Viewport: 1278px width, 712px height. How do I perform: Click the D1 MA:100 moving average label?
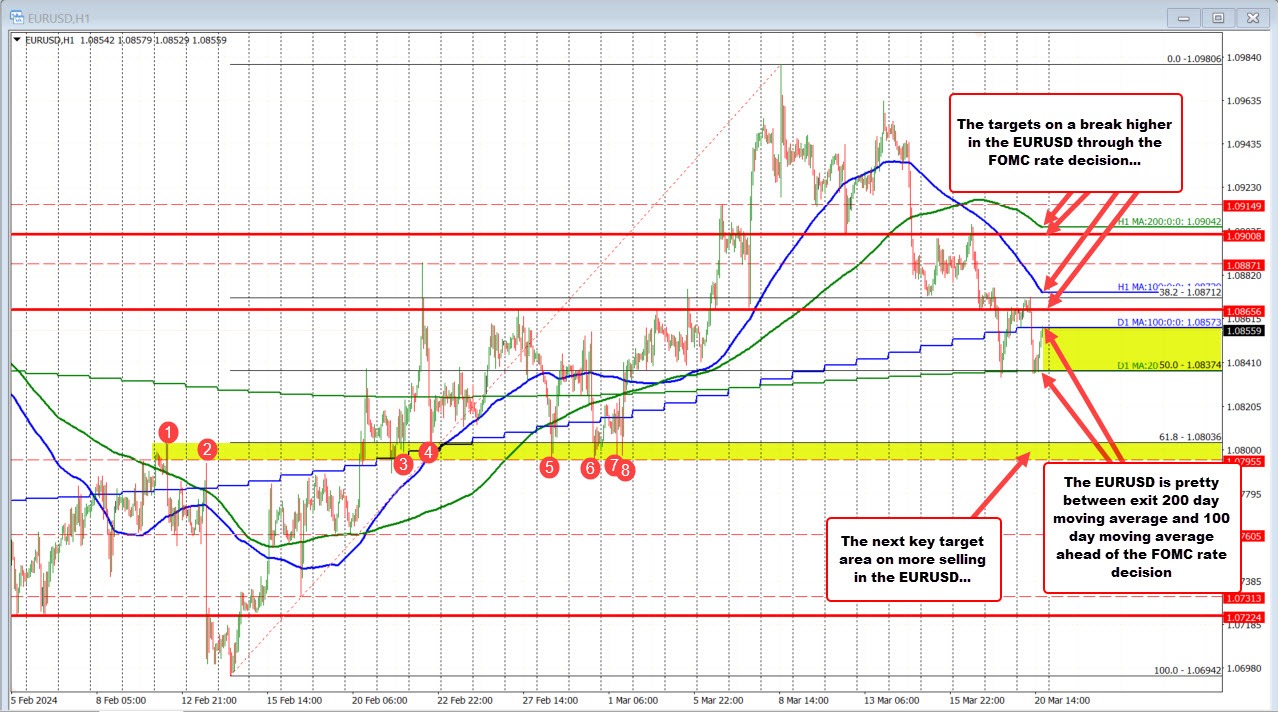pyautogui.click(x=1168, y=323)
